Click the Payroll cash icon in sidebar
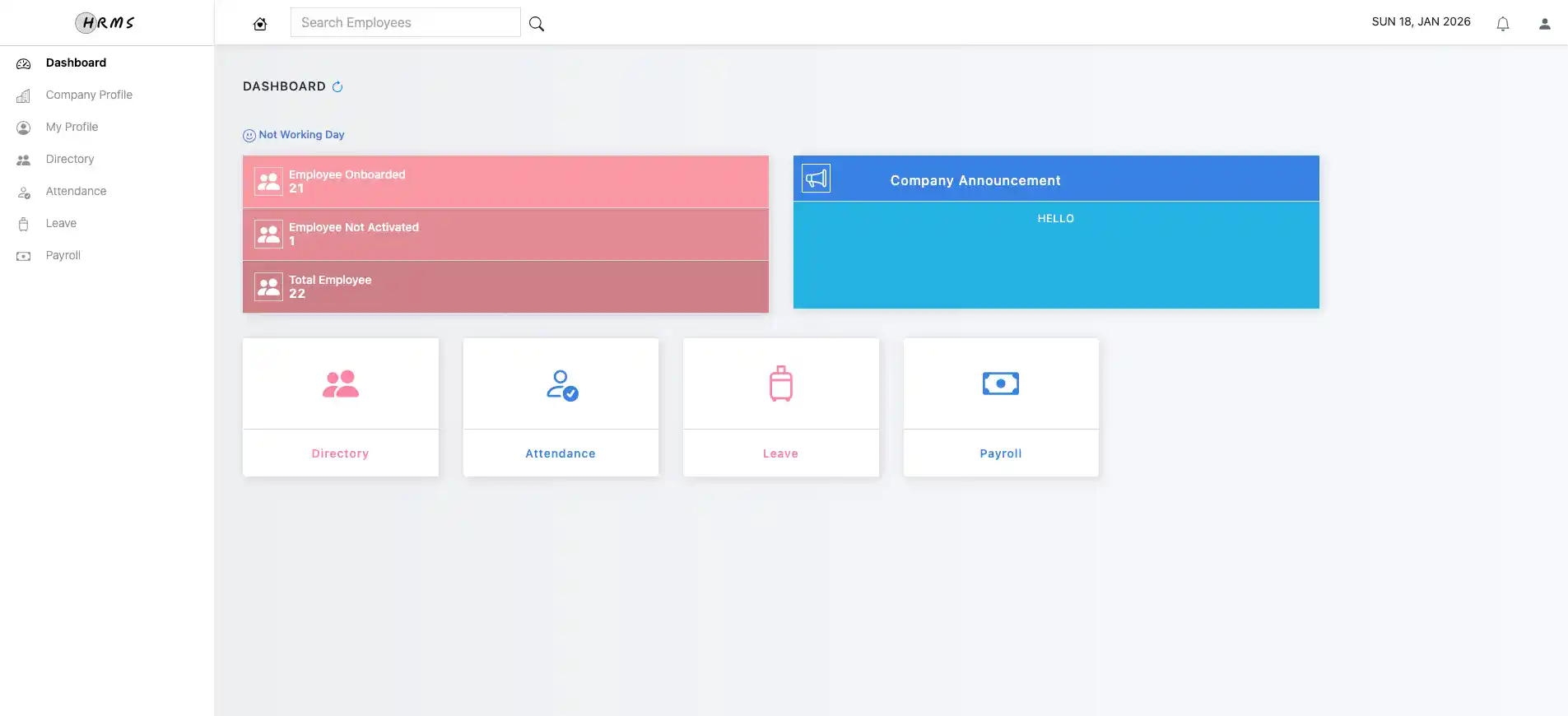 (24, 256)
